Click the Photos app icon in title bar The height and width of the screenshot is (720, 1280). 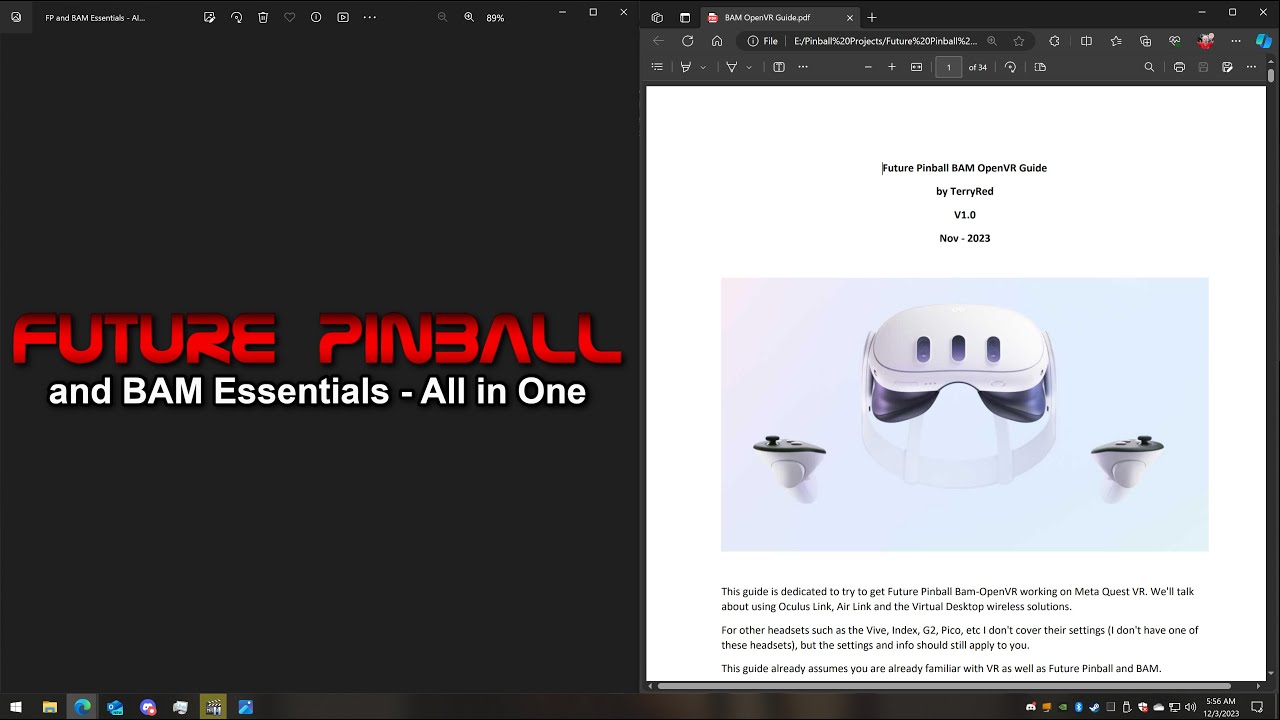pos(16,17)
